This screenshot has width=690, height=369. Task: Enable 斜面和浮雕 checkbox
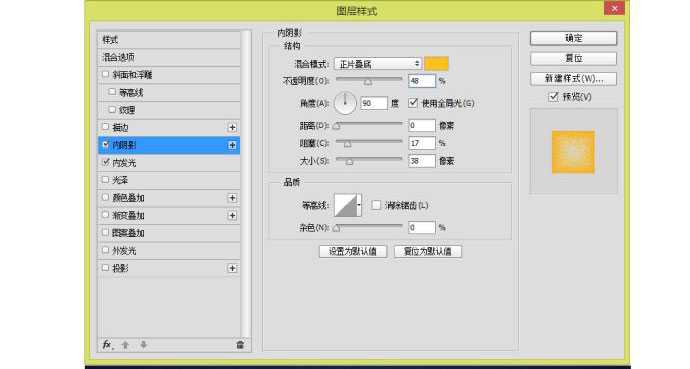click(106, 74)
